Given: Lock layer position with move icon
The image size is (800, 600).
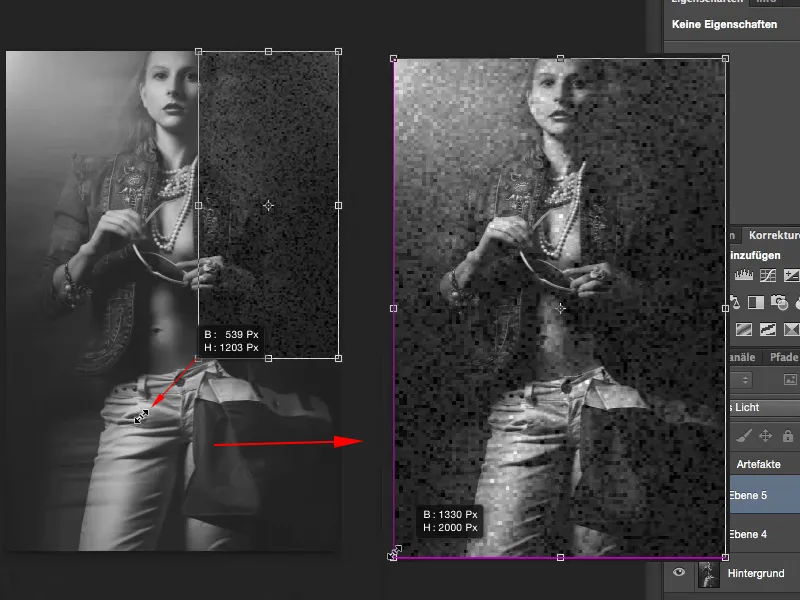Looking at the screenshot, I should [x=765, y=436].
